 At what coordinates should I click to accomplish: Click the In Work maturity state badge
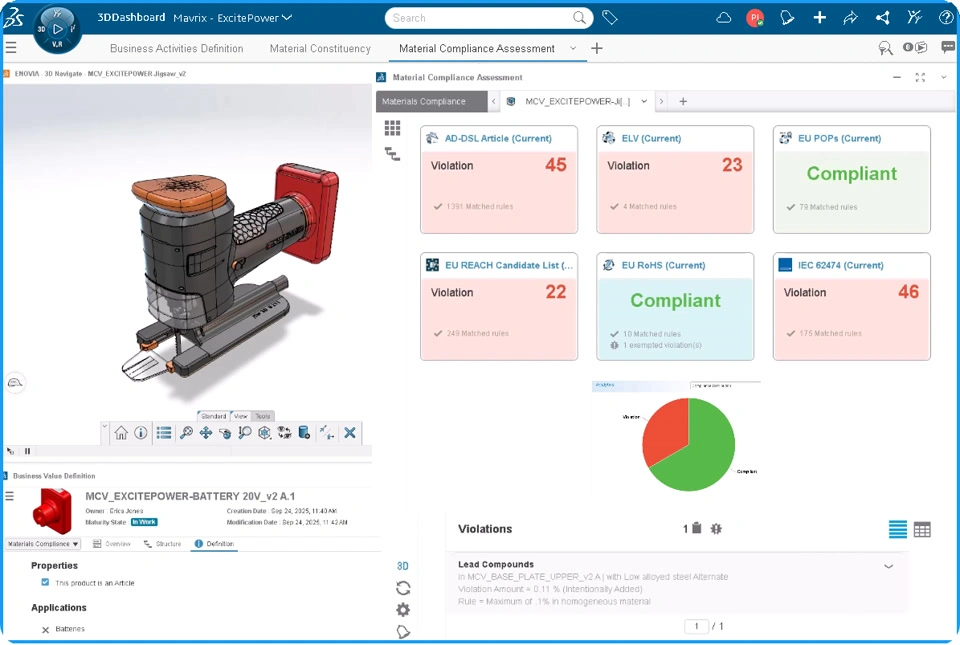click(144, 522)
